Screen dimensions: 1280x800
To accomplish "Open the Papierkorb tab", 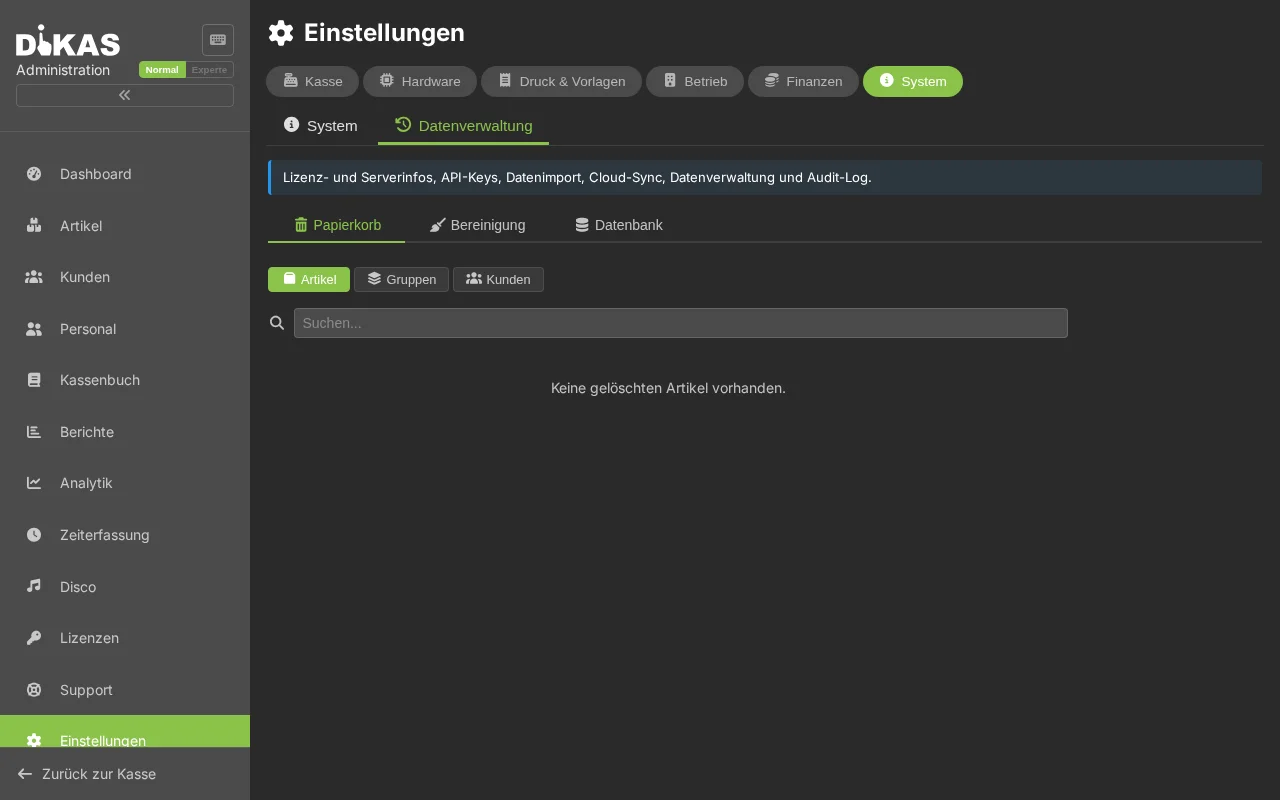I will [337, 225].
